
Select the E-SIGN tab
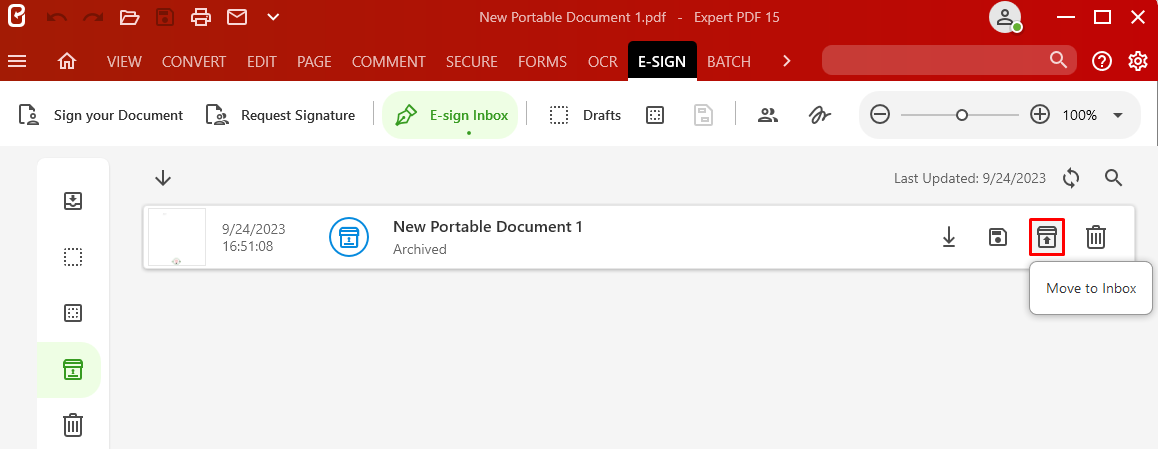(662, 62)
